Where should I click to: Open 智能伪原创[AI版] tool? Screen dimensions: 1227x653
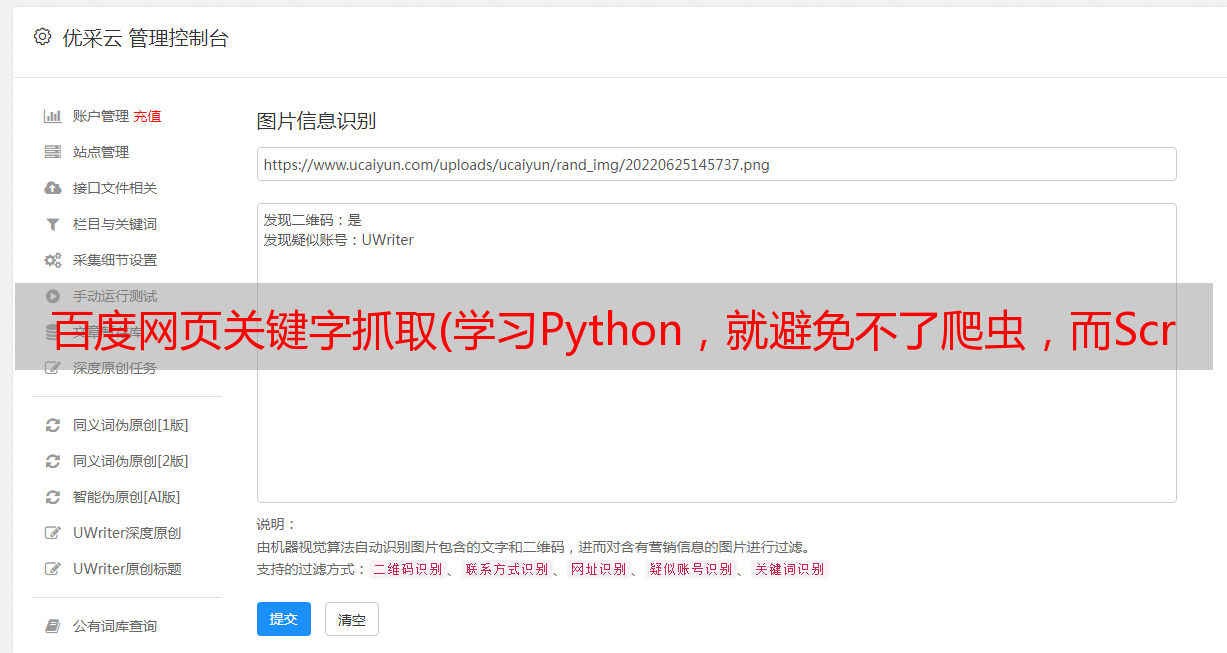126,497
